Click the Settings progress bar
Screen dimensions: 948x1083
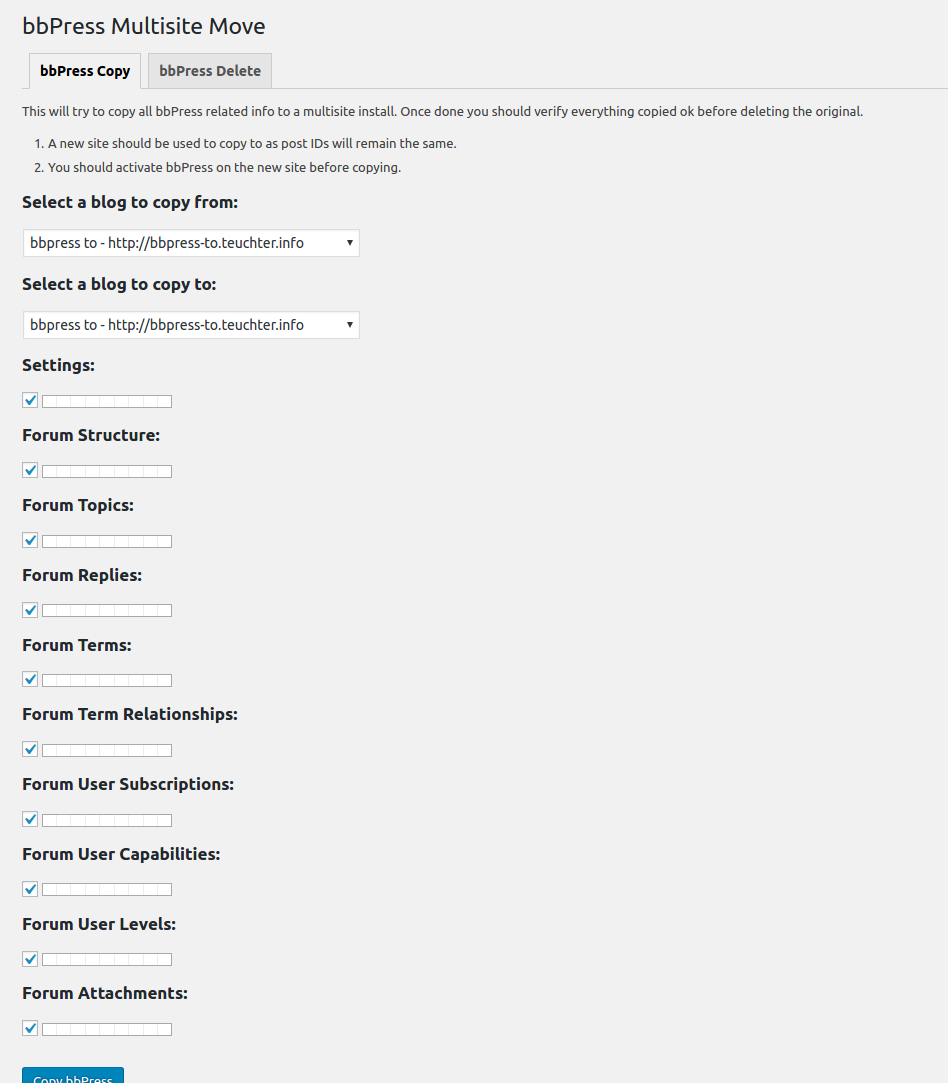[x=107, y=401]
